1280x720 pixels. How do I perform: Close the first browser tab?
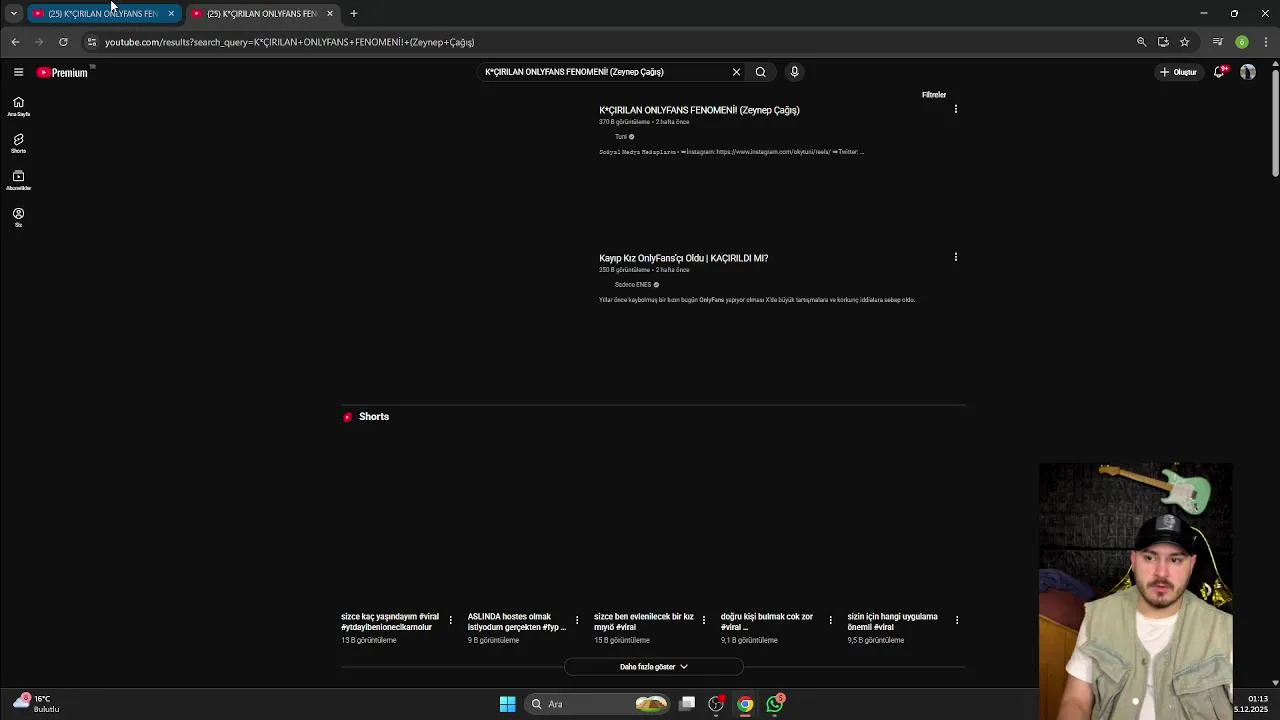(x=171, y=14)
